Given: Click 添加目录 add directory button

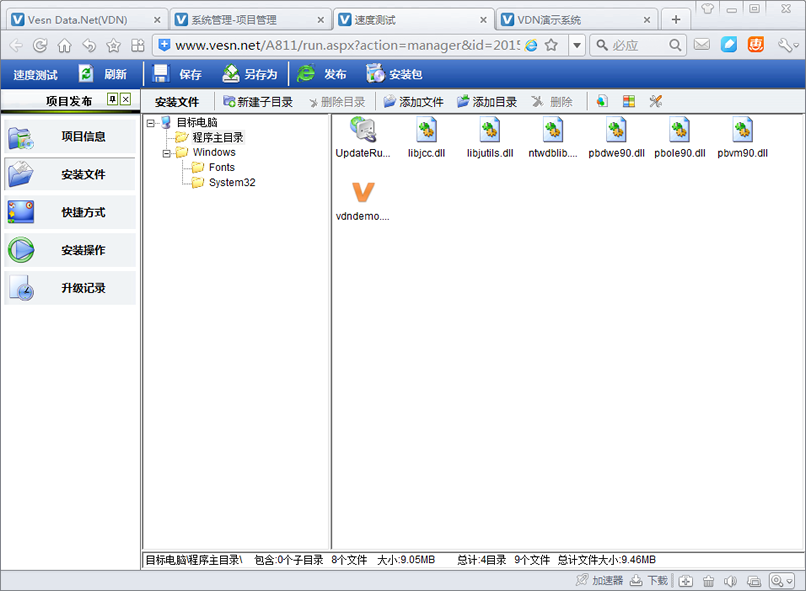Looking at the screenshot, I should (487, 102).
